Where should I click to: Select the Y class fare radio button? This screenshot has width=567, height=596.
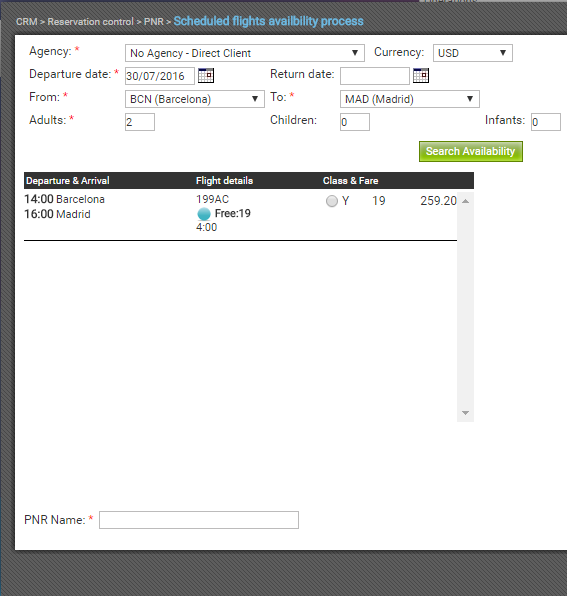332,201
